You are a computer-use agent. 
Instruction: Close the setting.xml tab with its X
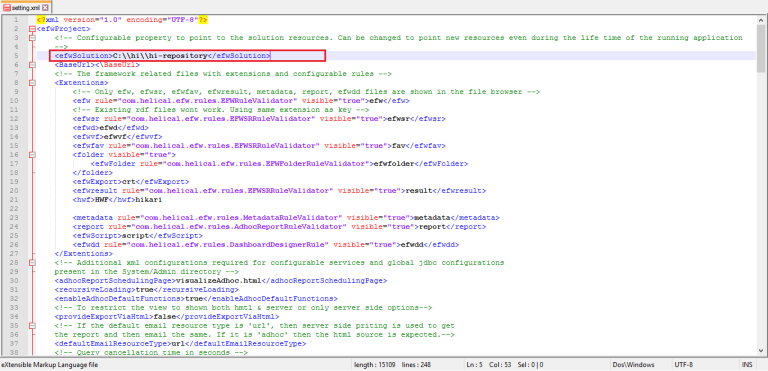pyautogui.click(x=46, y=8)
